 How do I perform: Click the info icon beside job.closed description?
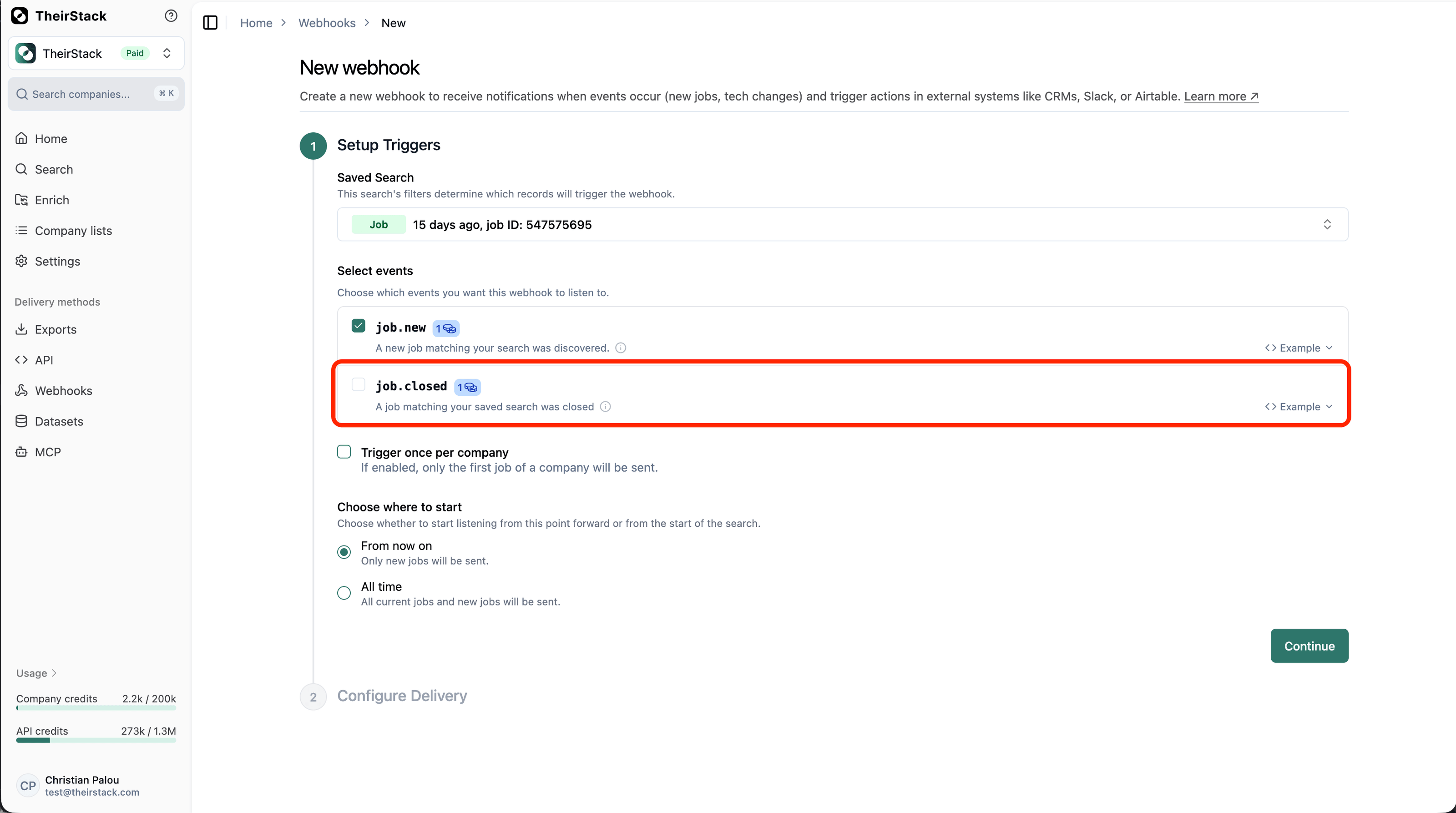pyautogui.click(x=605, y=406)
